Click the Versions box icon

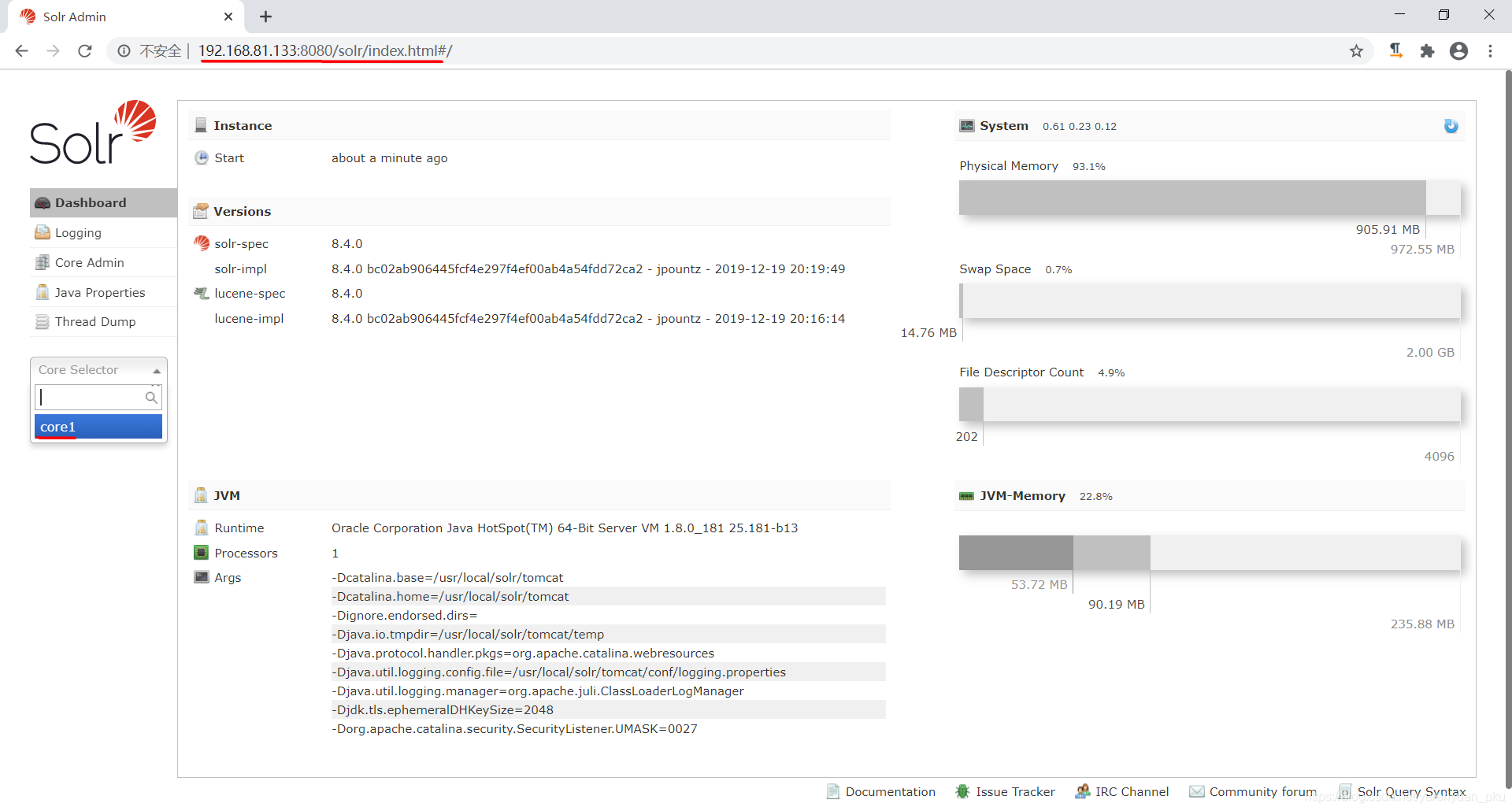coord(201,211)
